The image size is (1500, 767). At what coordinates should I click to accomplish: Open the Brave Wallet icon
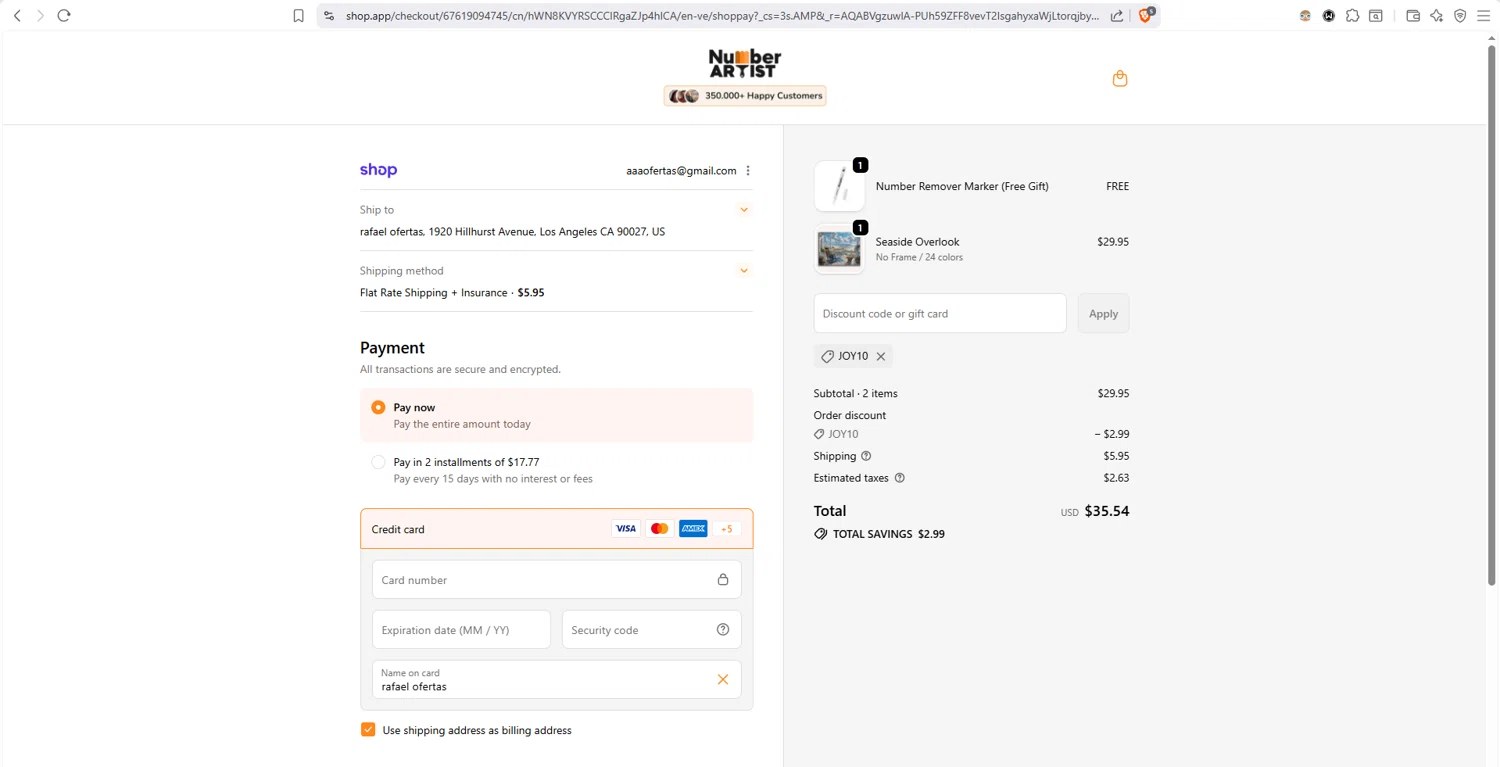coord(1413,16)
